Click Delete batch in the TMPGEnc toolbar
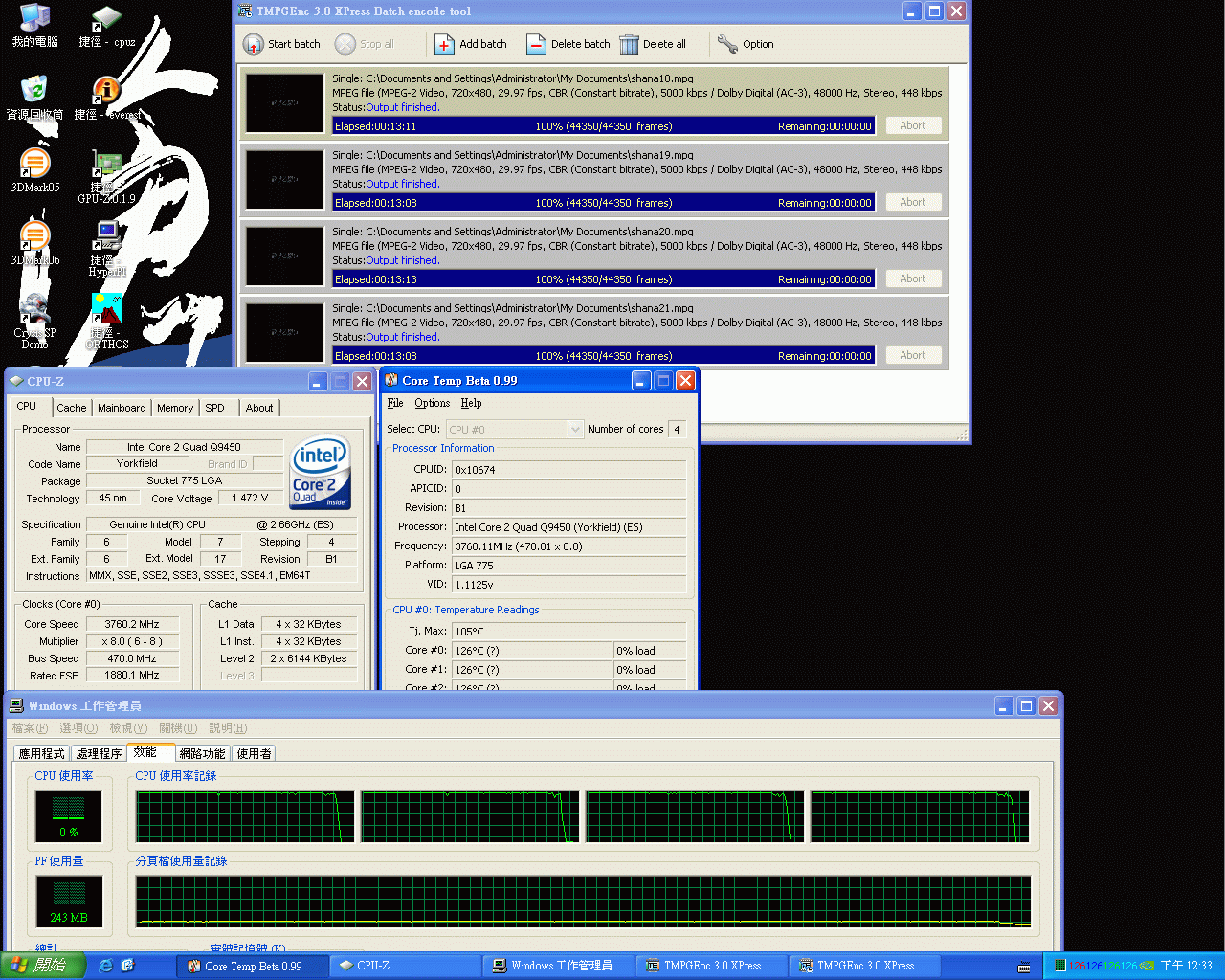 point(568,44)
